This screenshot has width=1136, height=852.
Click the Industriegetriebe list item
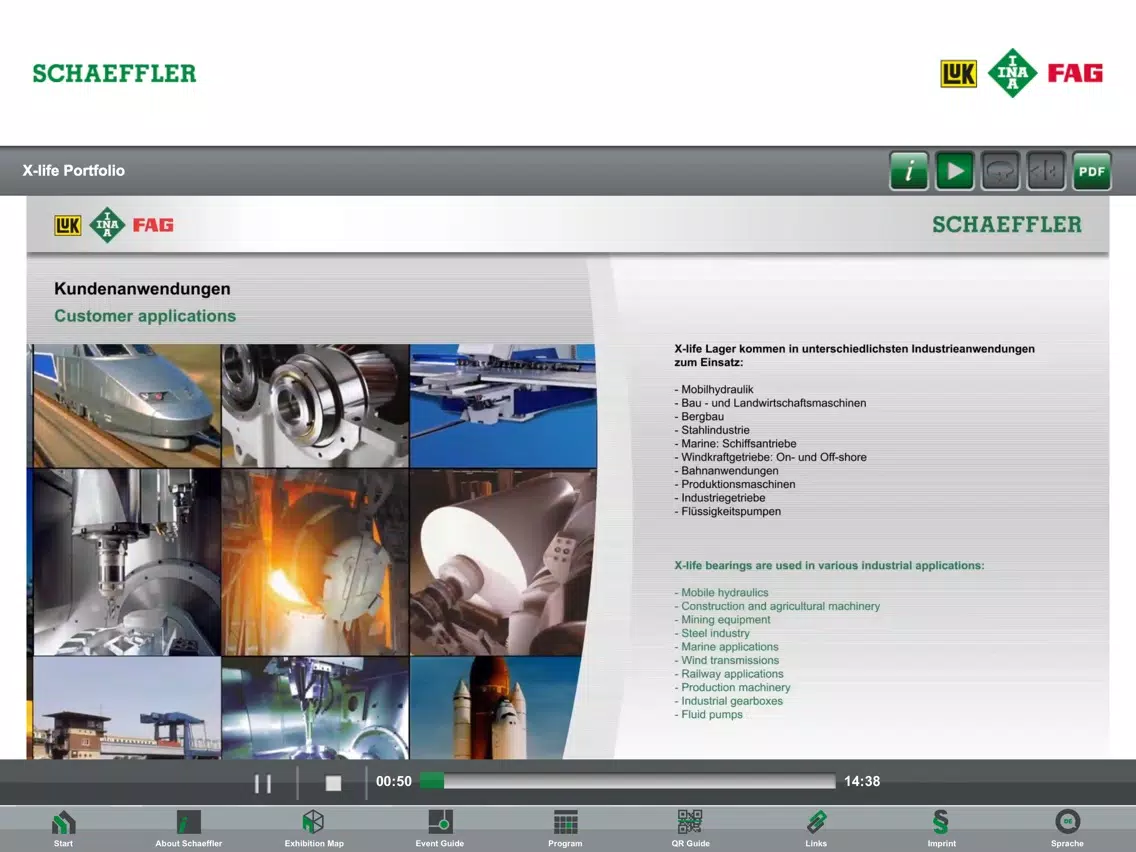[x=720, y=498]
